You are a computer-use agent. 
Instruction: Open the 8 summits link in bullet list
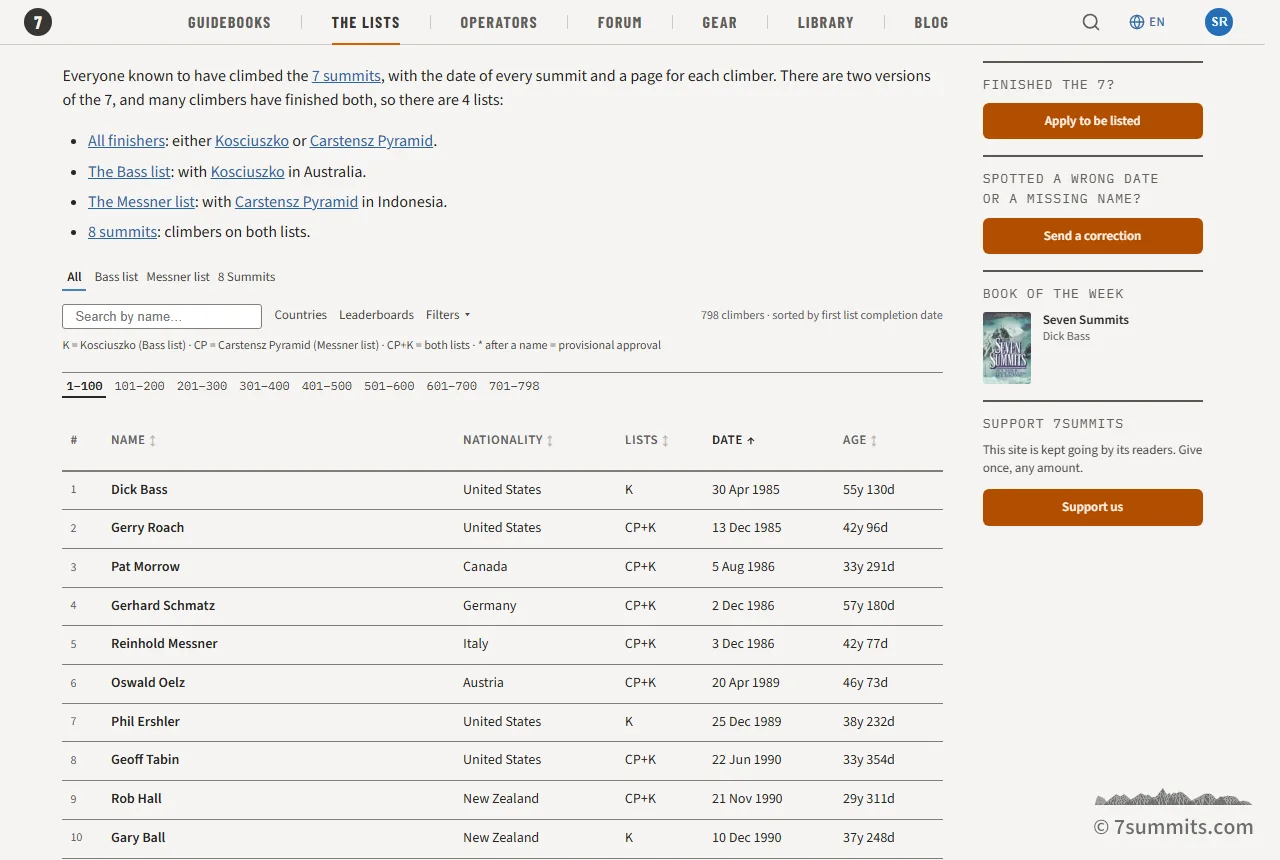pos(122,232)
